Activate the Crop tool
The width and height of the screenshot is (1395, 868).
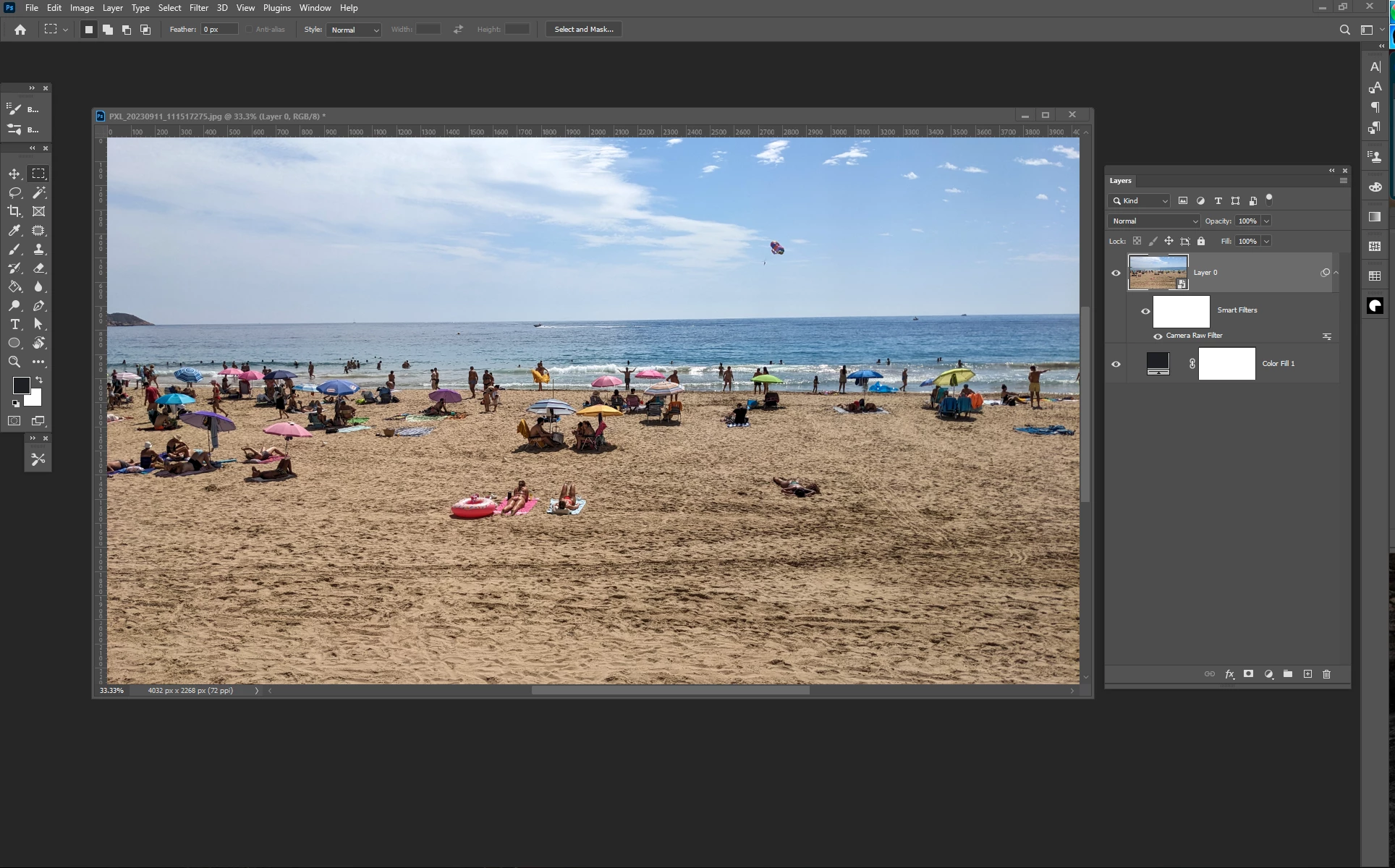(14, 211)
